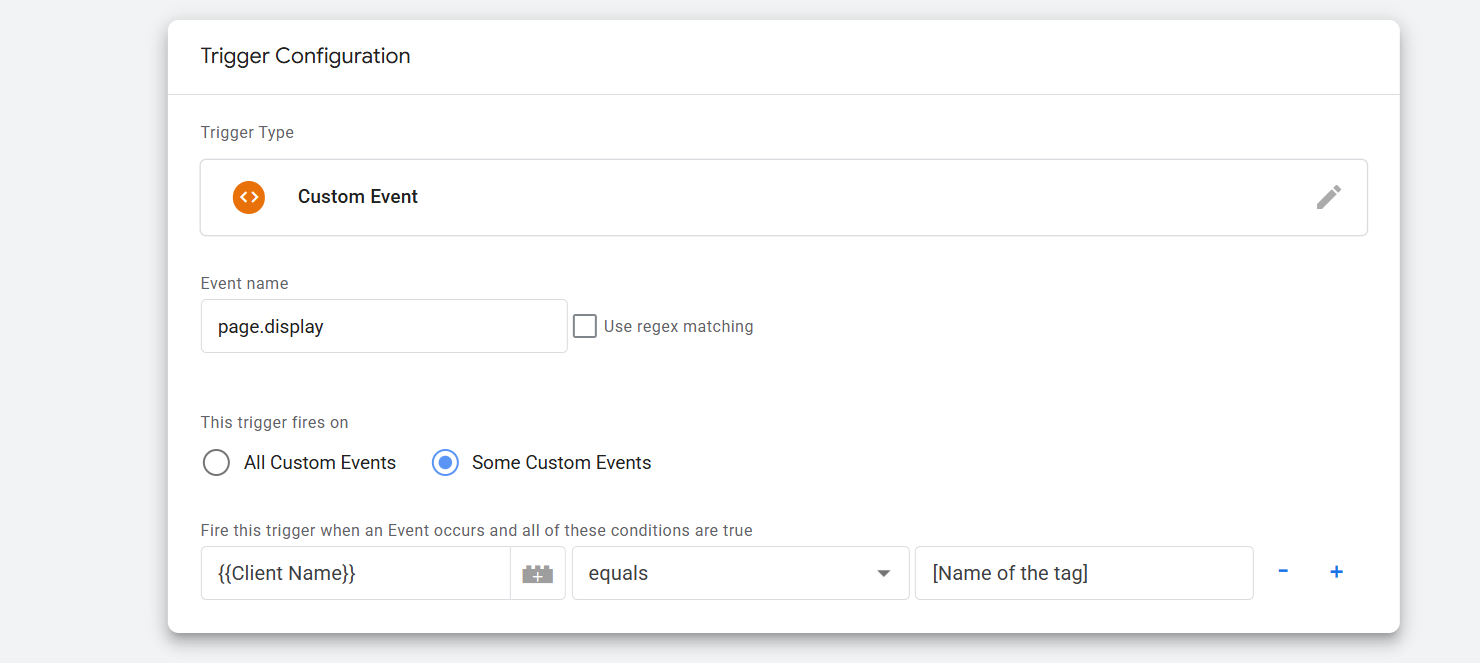The image size is (1480, 663).
Task: Add a new condition with the plus icon
Action: tap(1336, 572)
